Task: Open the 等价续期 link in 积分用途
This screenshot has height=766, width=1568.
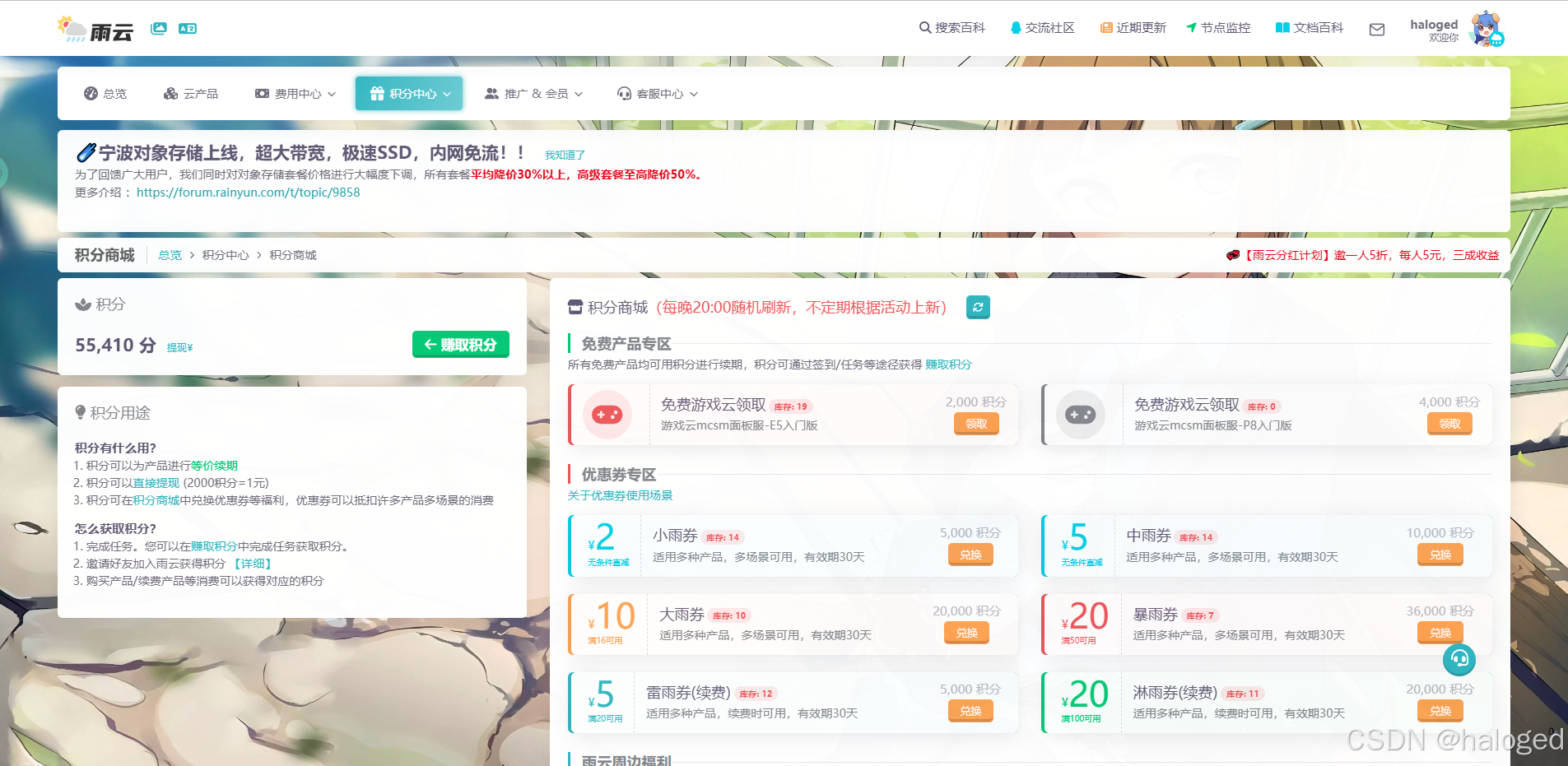Action: (x=214, y=466)
